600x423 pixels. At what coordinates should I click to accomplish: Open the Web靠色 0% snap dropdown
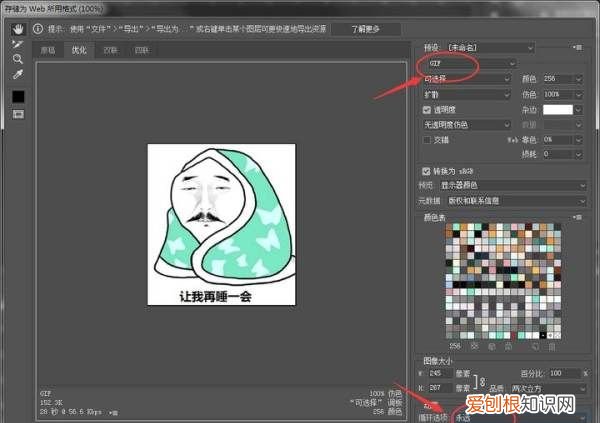pyautogui.click(x=563, y=140)
